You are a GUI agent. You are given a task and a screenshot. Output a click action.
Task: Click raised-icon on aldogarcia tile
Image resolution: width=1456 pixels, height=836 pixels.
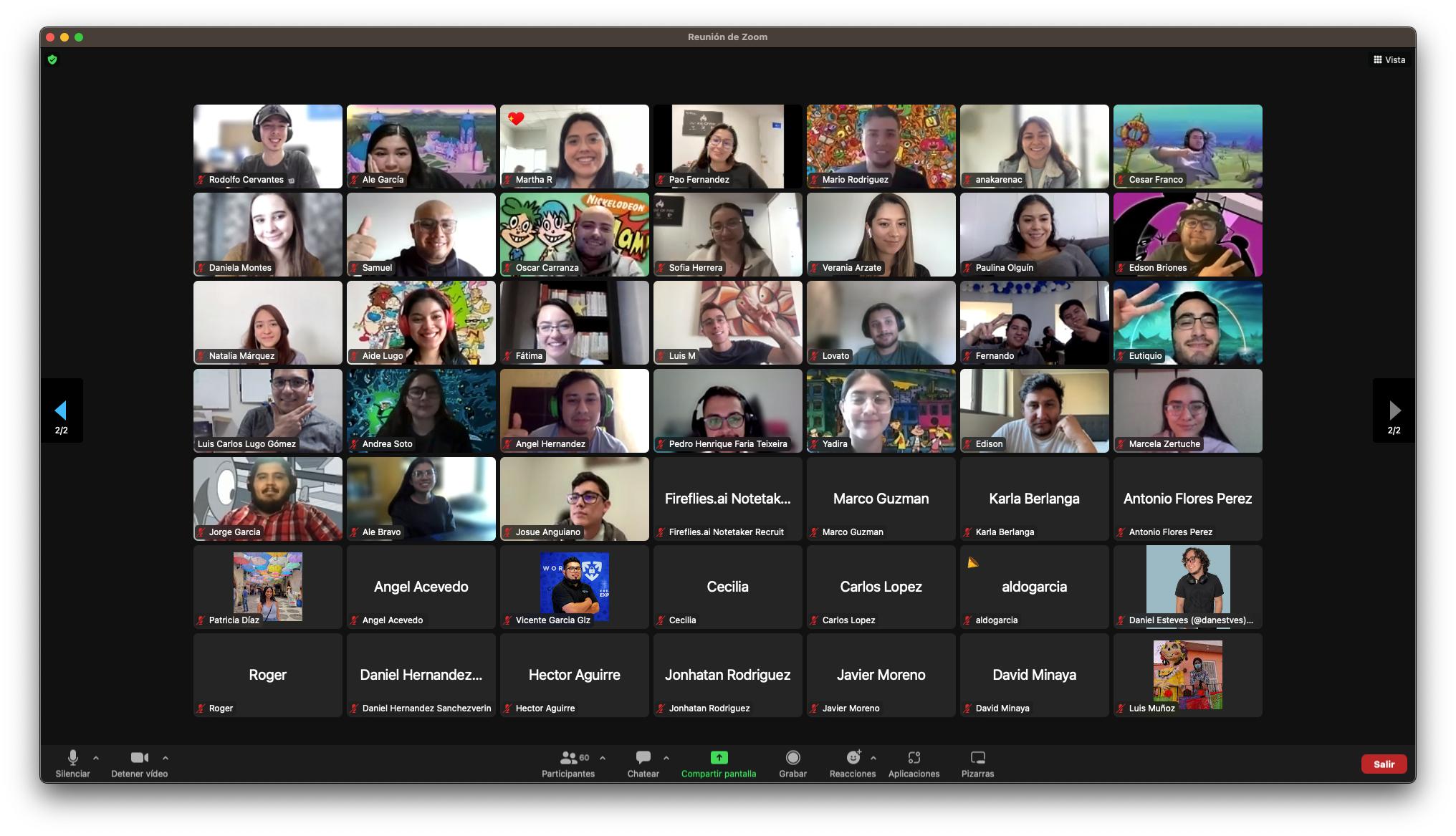[972, 562]
